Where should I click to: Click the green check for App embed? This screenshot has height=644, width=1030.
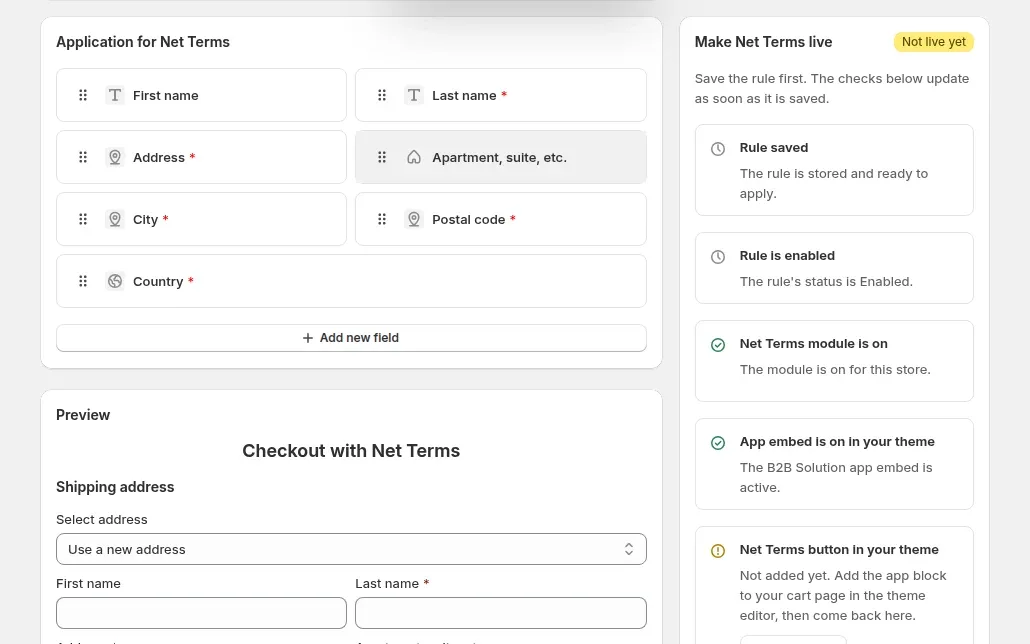(x=718, y=443)
